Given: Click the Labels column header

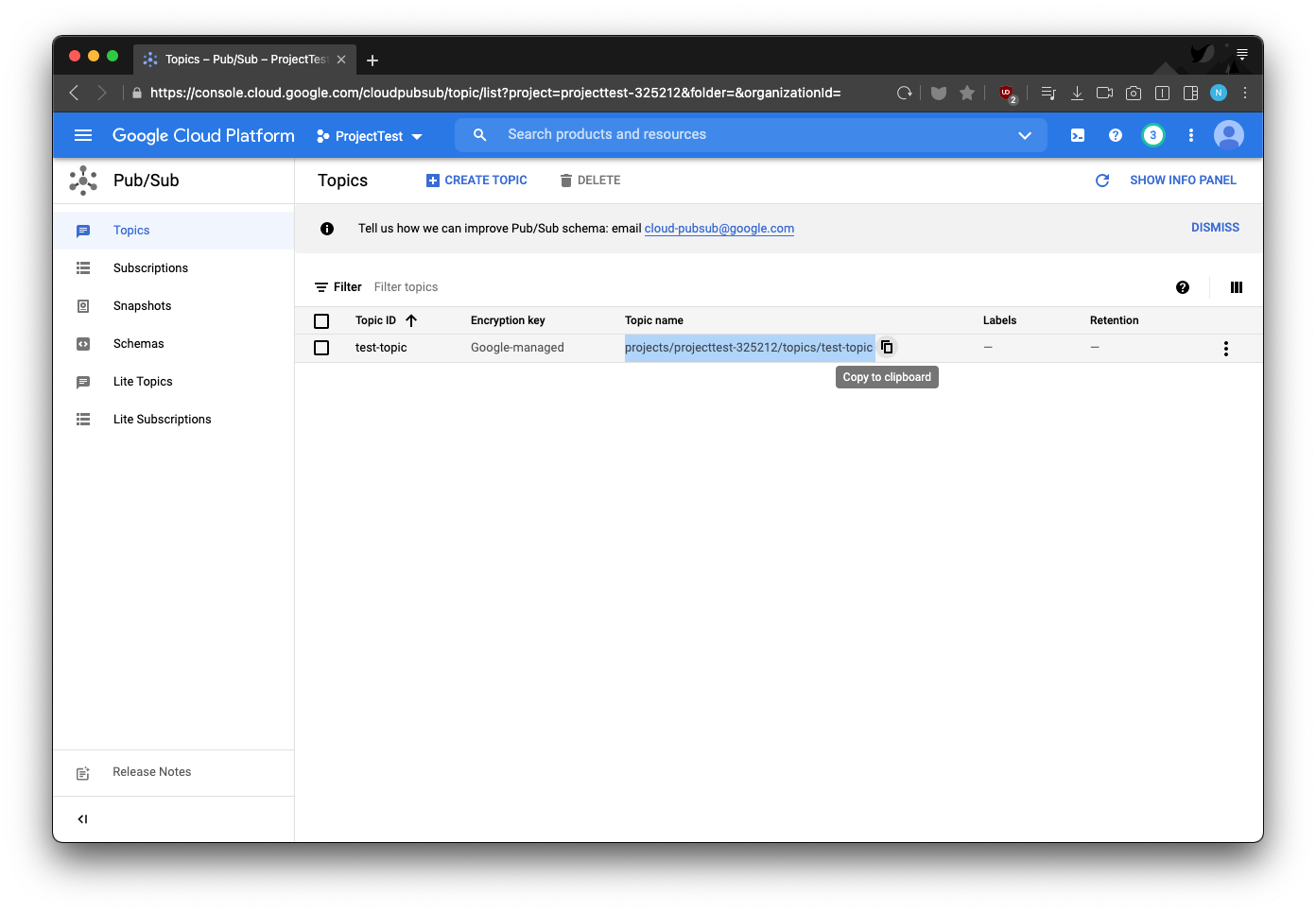Looking at the screenshot, I should 999,320.
